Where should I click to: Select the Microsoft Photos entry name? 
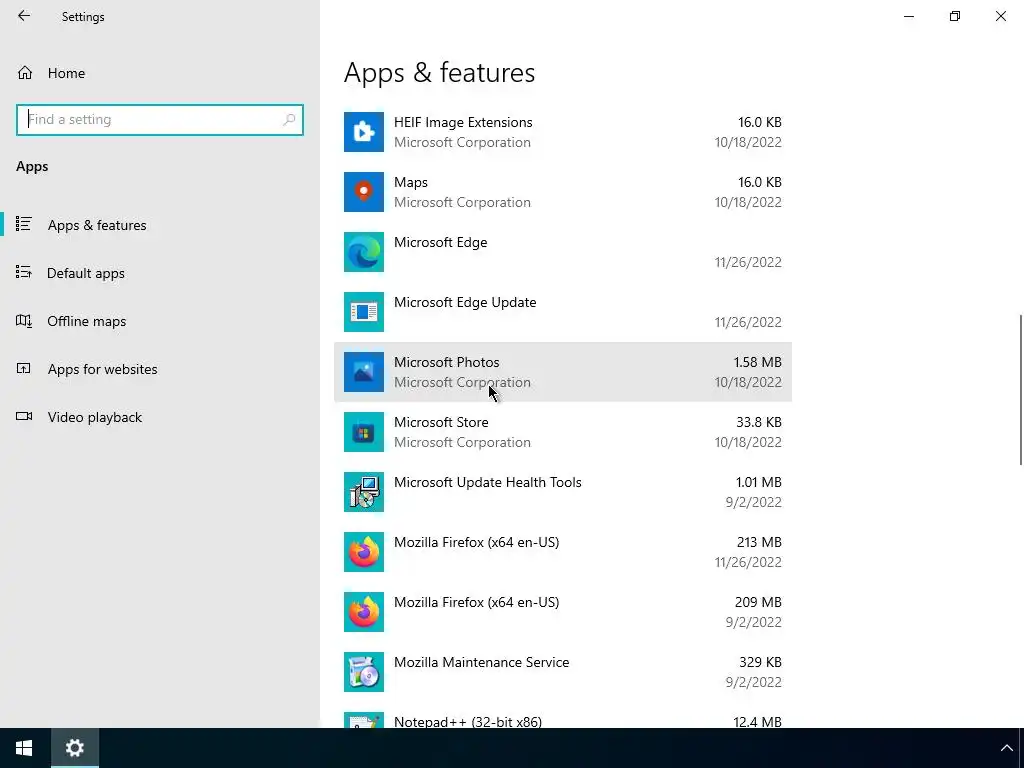tap(447, 362)
